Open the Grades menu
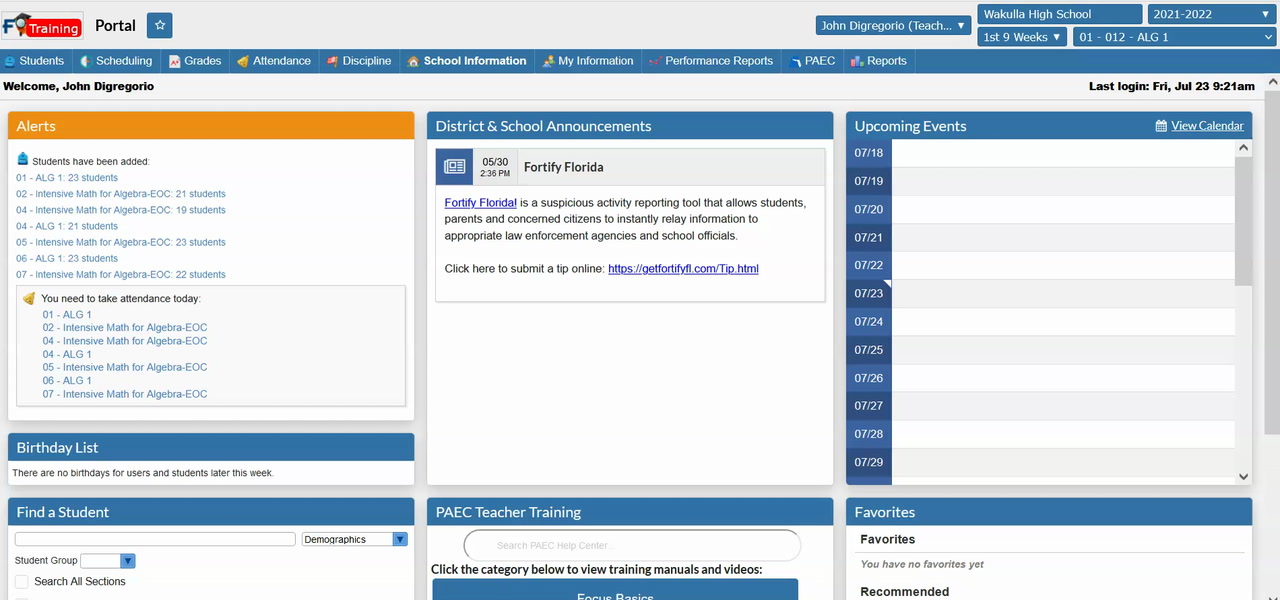The width and height of the screenshot is (1280, 600). (x=194, y=61)
